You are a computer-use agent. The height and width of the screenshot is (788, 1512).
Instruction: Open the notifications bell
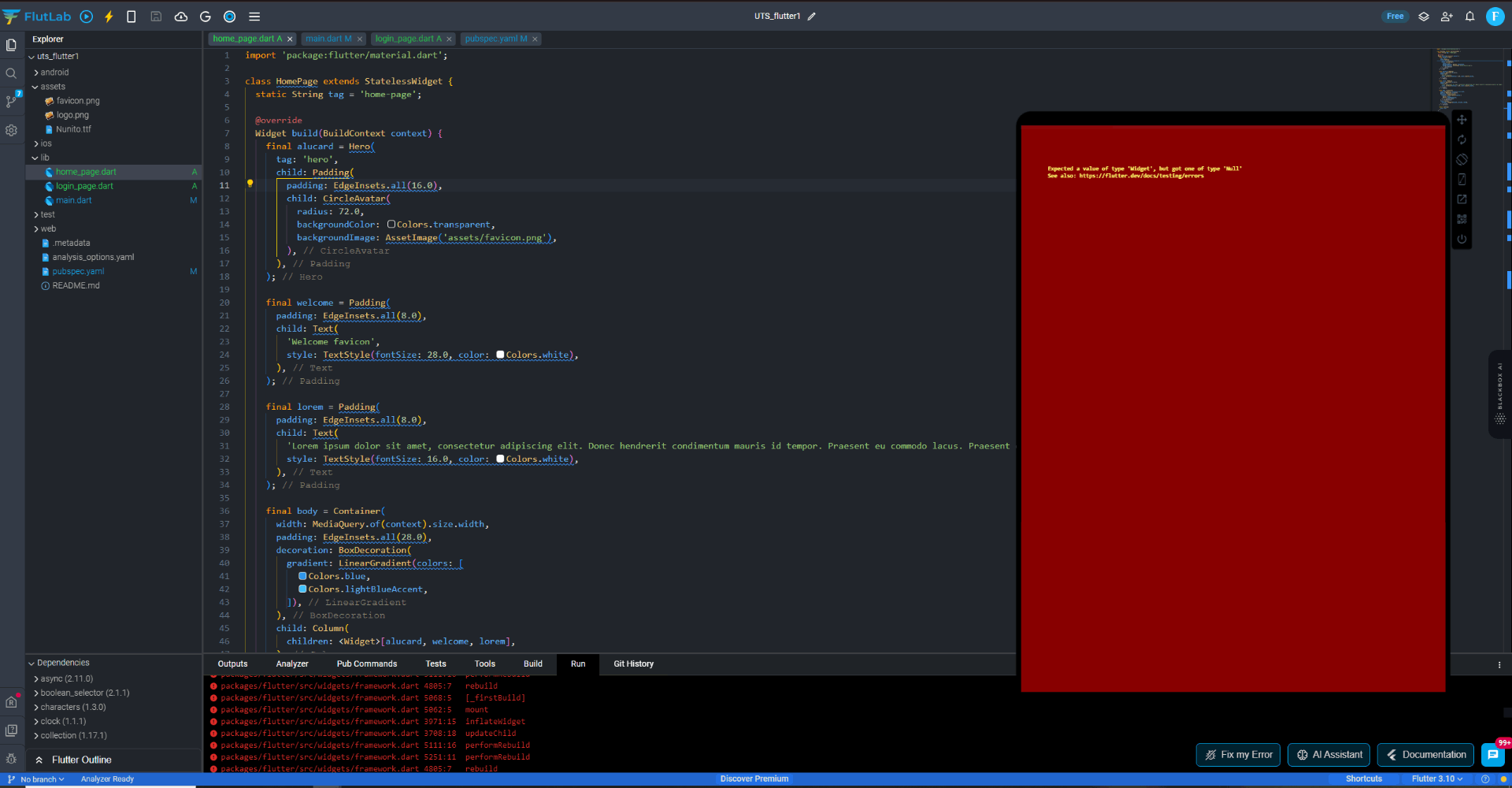click(1469, 17)
